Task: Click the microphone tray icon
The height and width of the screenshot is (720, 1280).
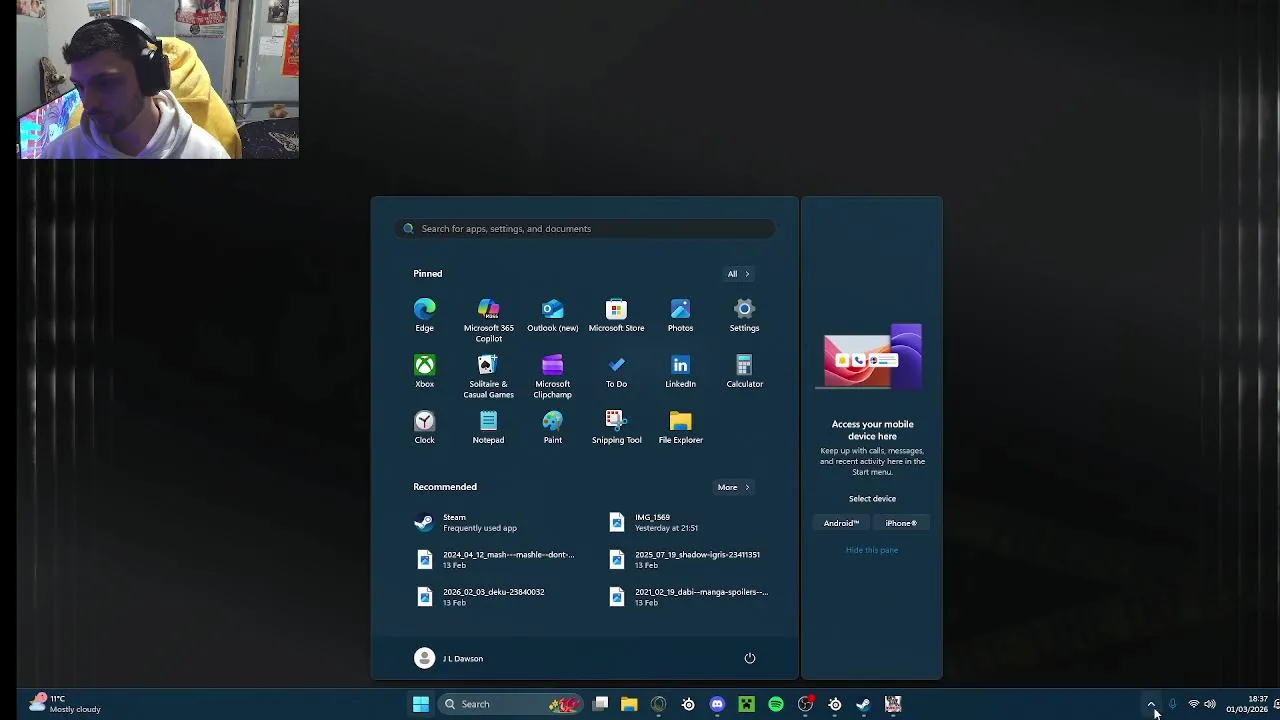Action: pos(1173,704)
